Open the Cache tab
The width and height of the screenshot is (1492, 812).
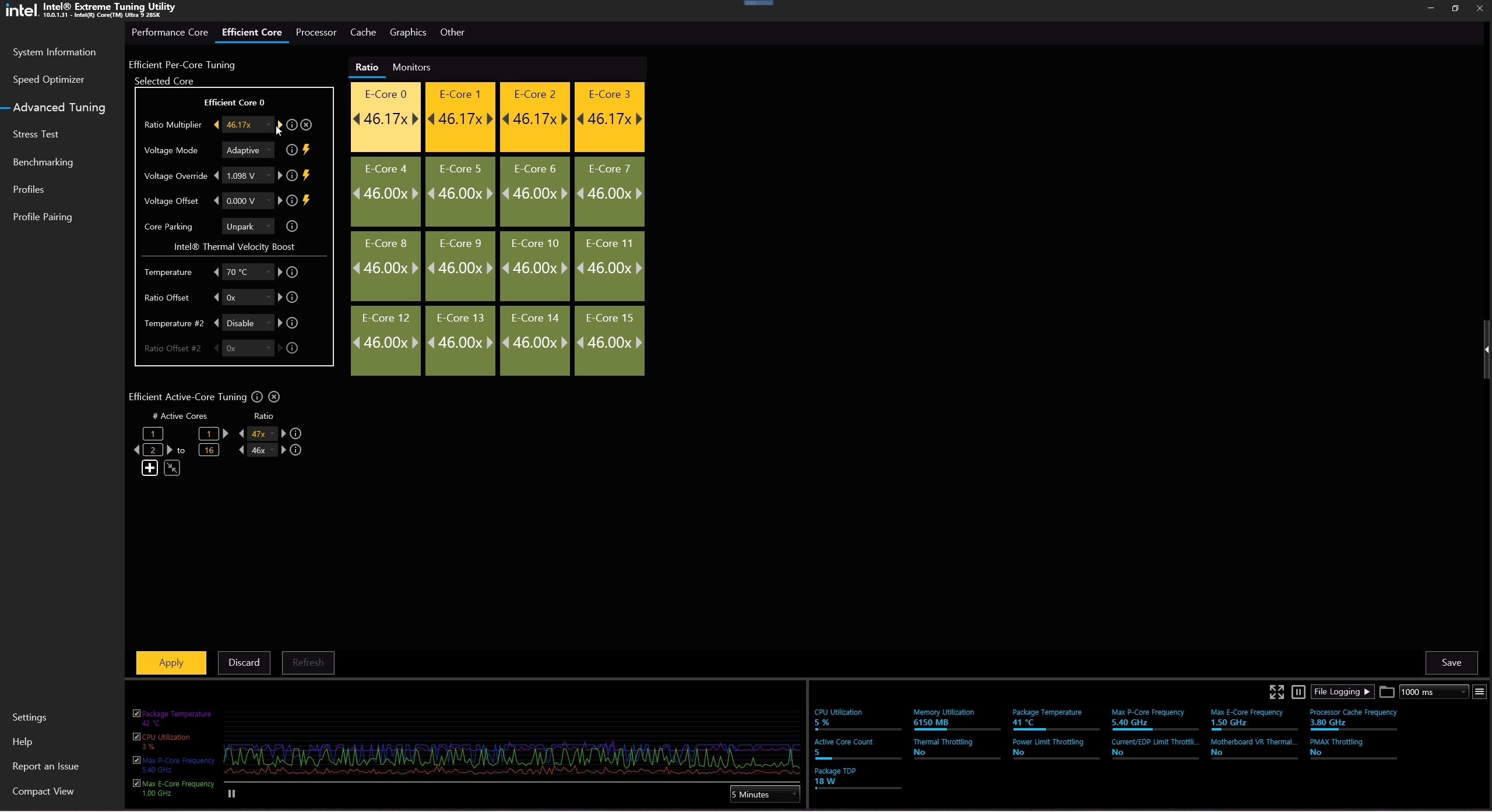click(363, 32)
